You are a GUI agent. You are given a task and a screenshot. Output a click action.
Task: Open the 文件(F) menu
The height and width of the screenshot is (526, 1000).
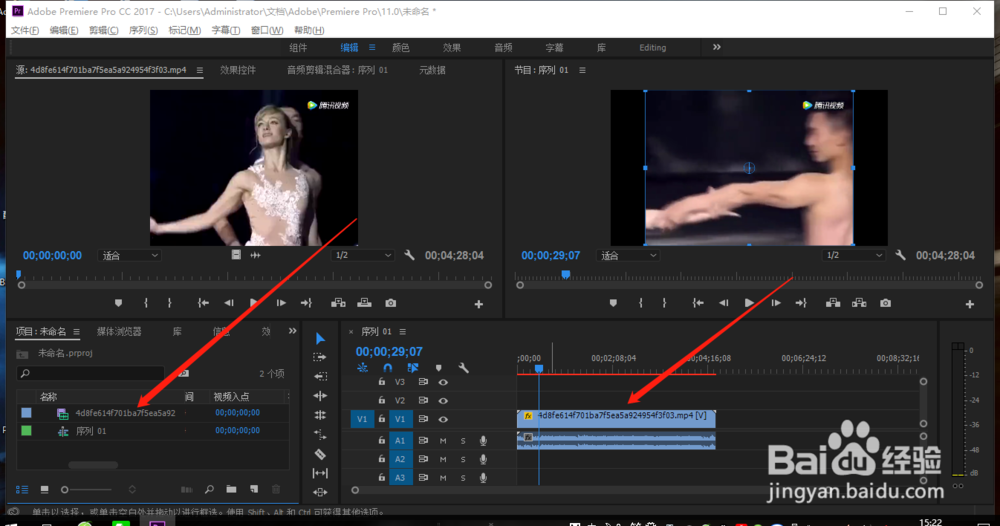pyautogui.click(x=25, y=30)
